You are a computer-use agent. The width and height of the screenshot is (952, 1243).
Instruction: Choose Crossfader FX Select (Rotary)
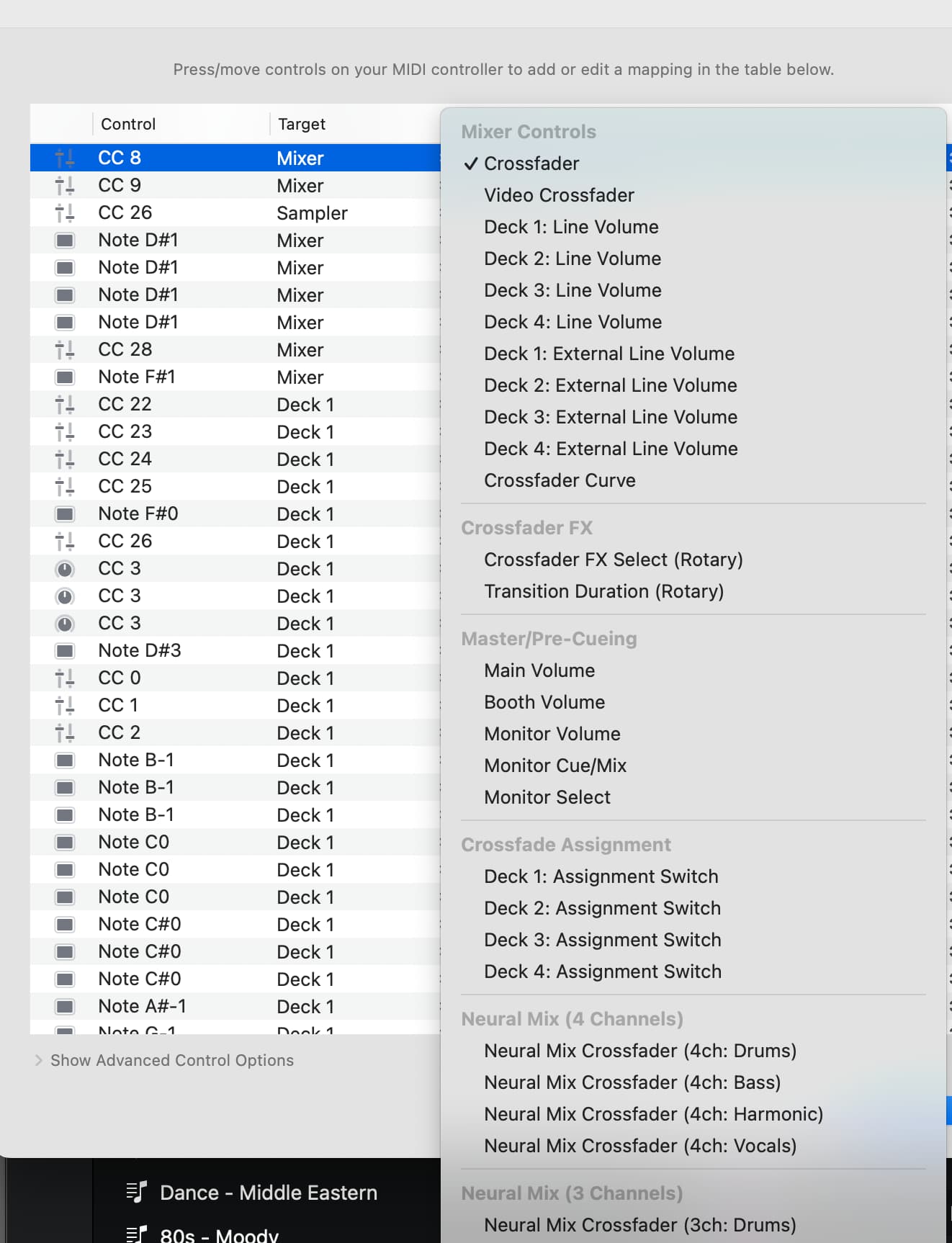click(613, 560)
